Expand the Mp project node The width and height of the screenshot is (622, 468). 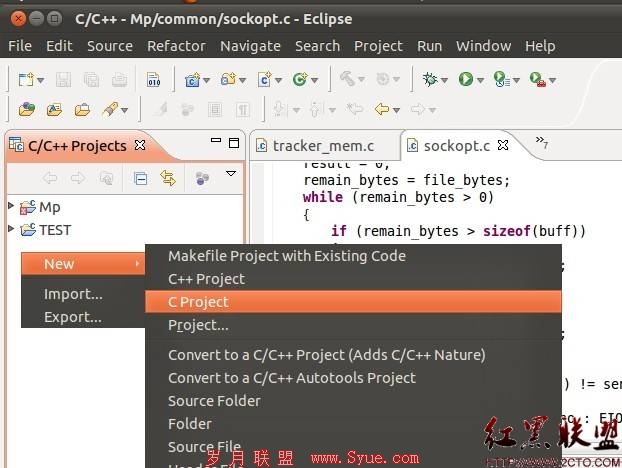pos(11,205)
